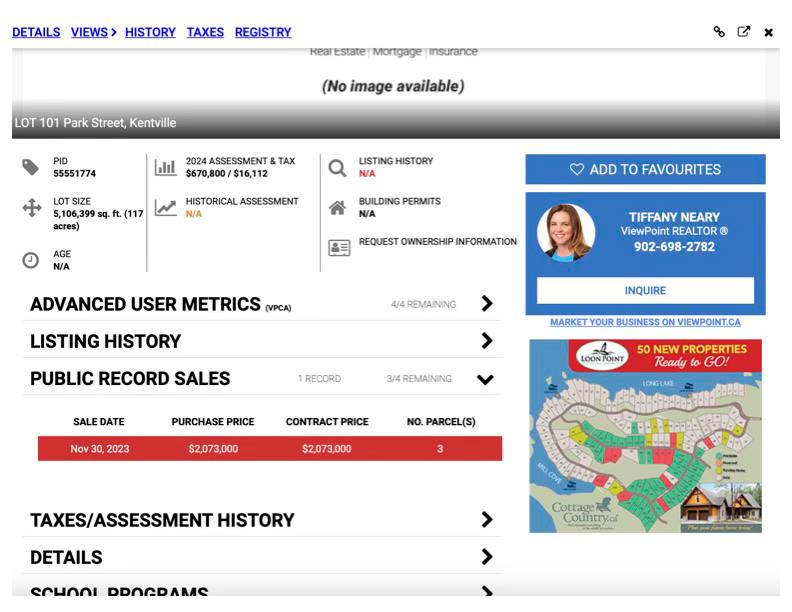Click the NO. PARCEL(S) column header

(x=441, y=422)
